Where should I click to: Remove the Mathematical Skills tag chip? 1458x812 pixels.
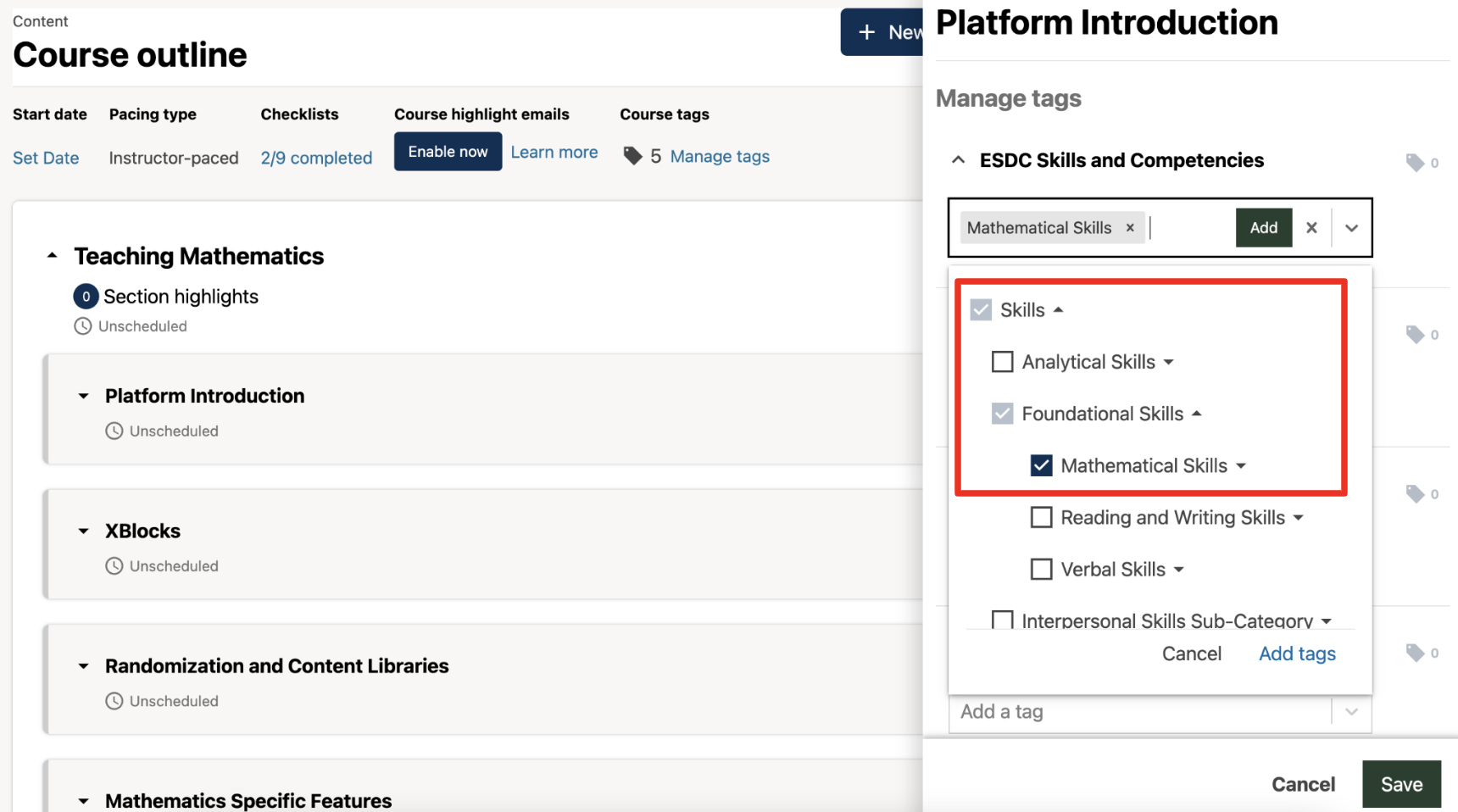tap(1129, 228)
